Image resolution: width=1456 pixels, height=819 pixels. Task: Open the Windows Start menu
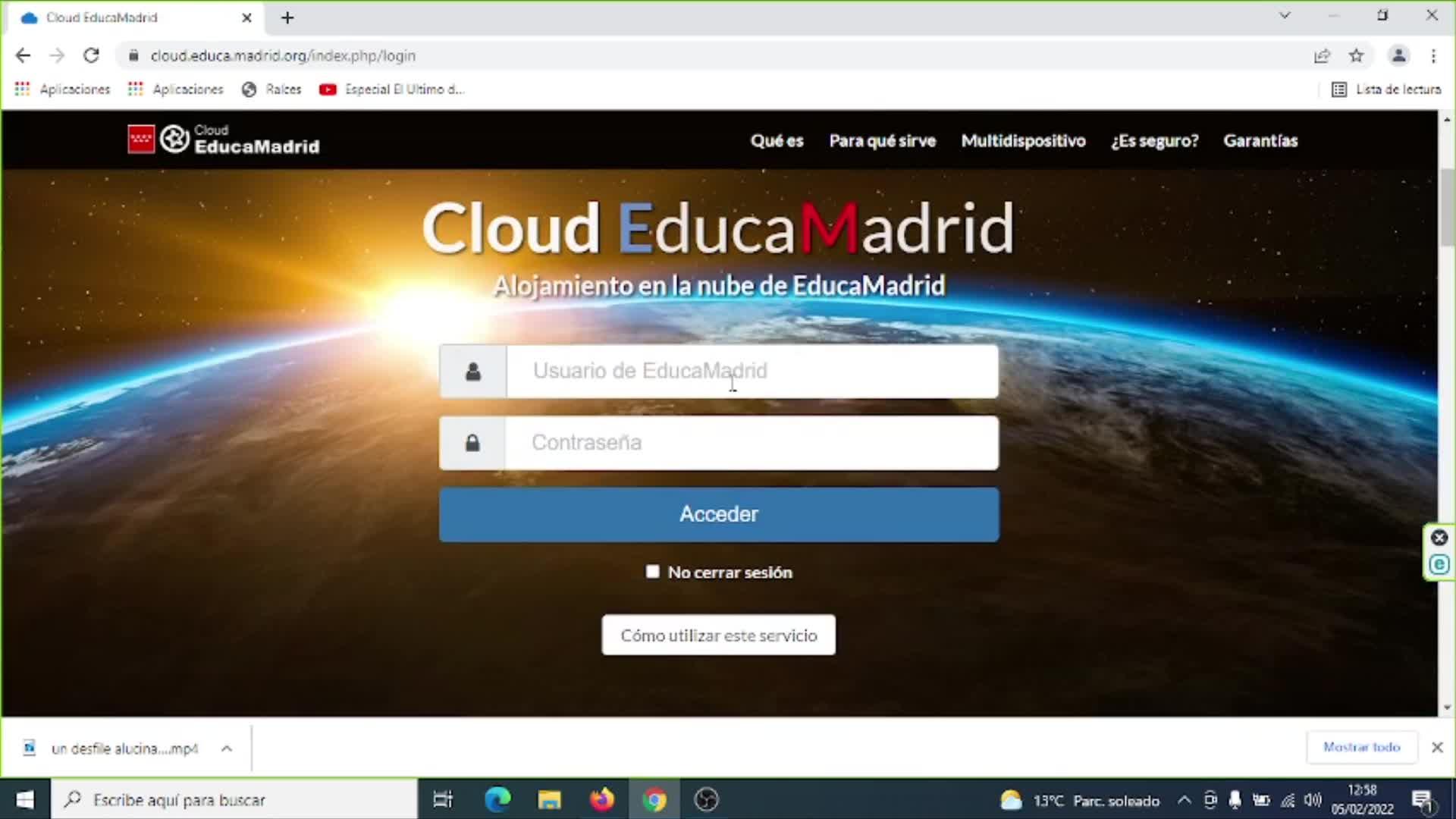pyautogui.click(x=25, y=799)
